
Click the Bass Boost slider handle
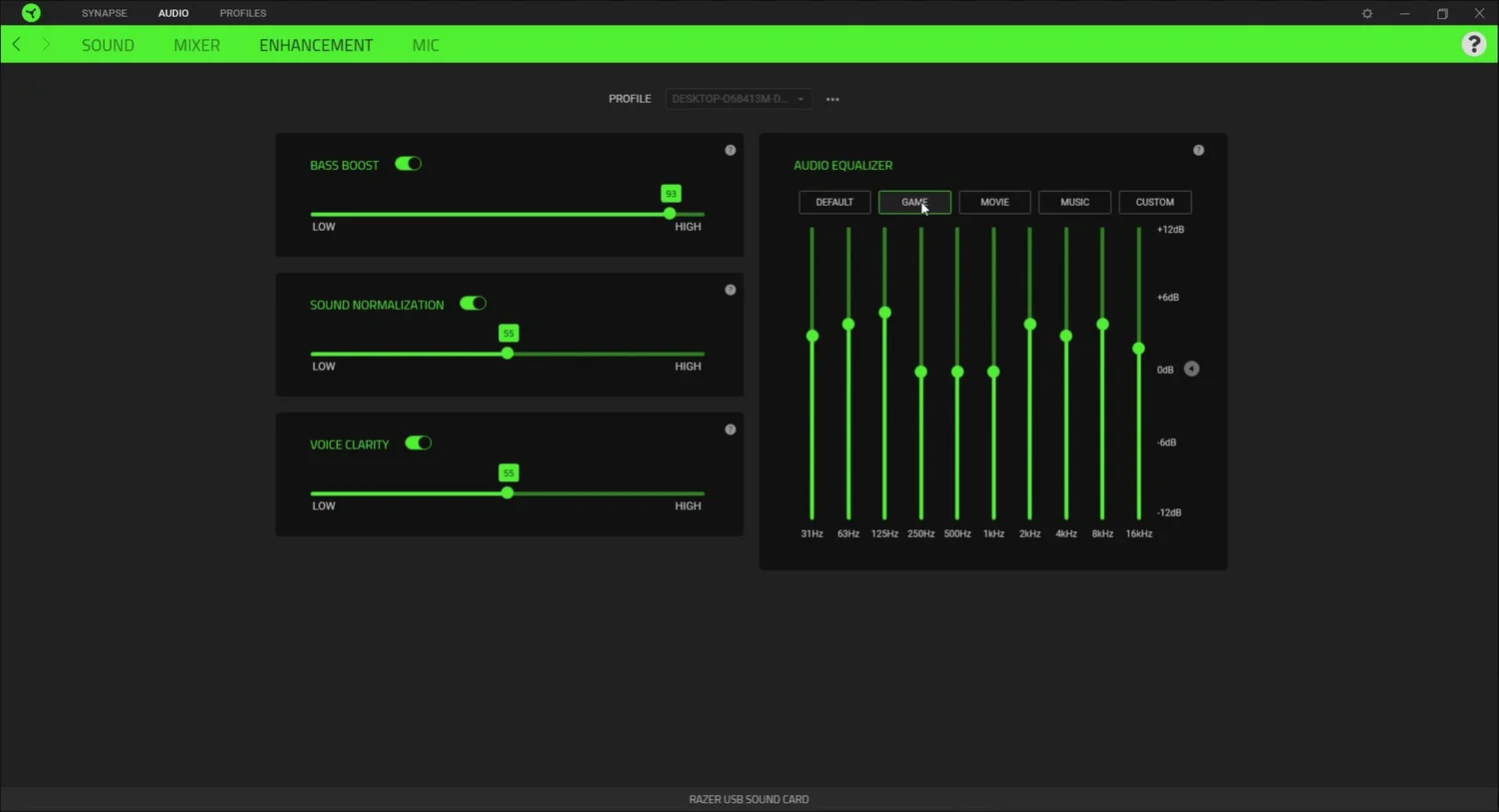(x=670, y=214)
